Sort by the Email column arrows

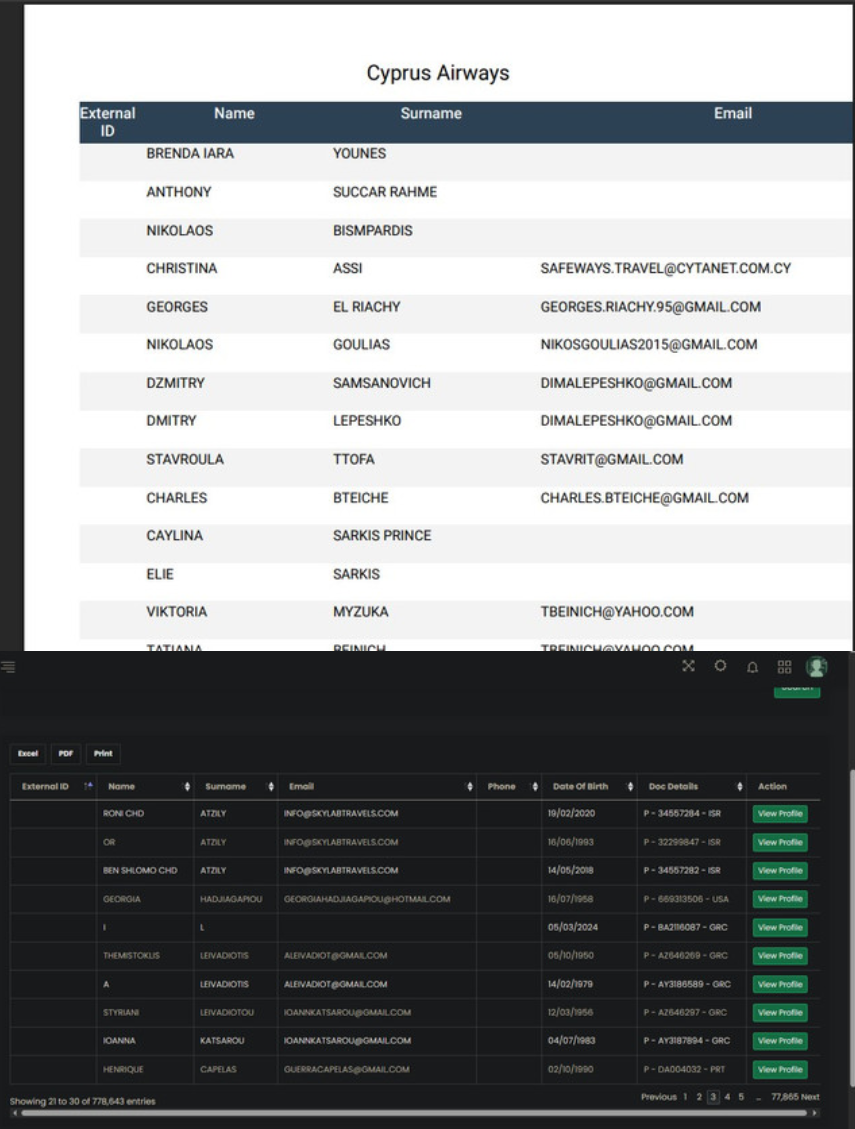click(x=470, y=786)
